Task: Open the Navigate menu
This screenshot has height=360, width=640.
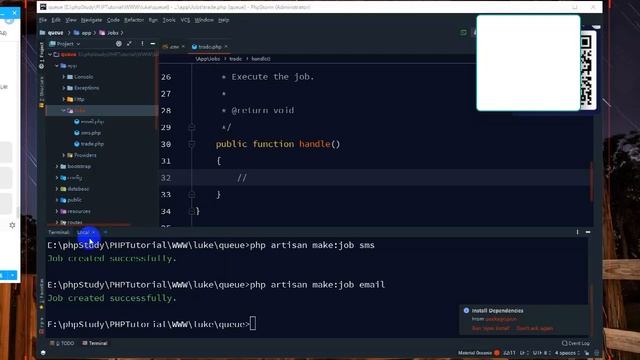Action: click(x=91, y=20)
